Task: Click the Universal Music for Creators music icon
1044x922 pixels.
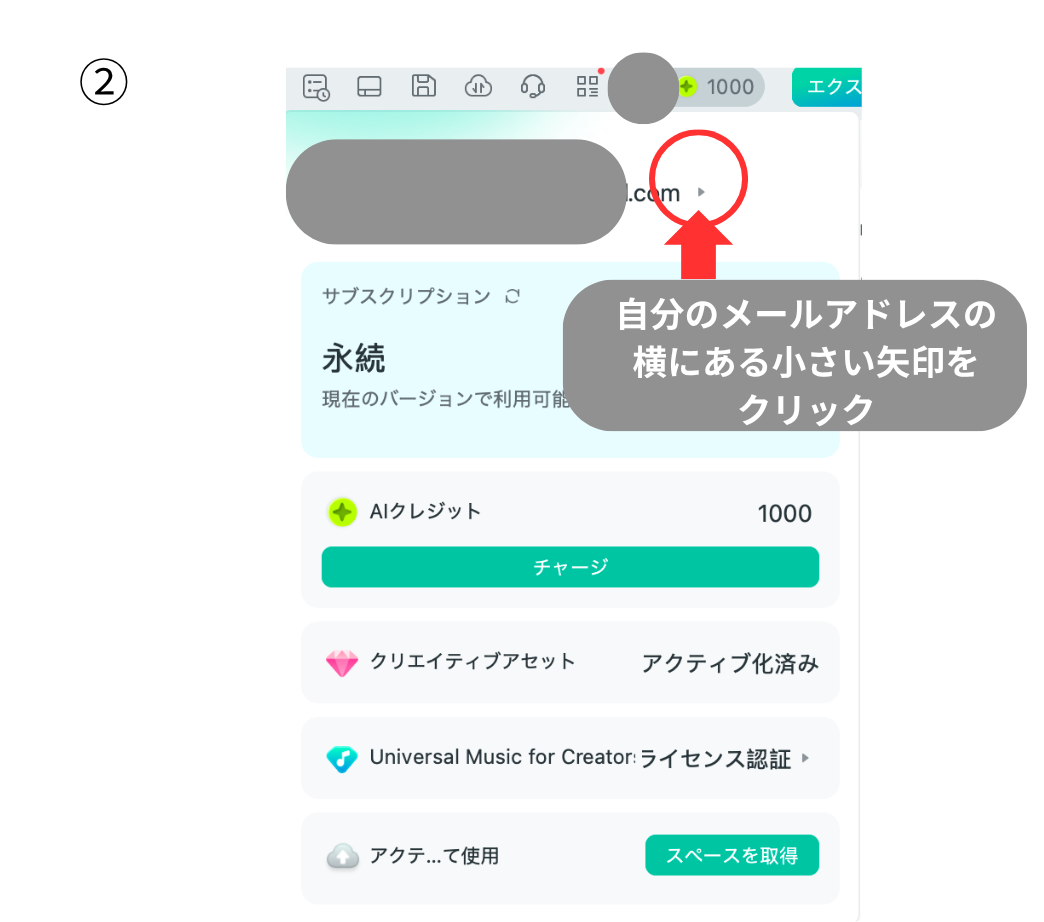Action: pos(345,758)
